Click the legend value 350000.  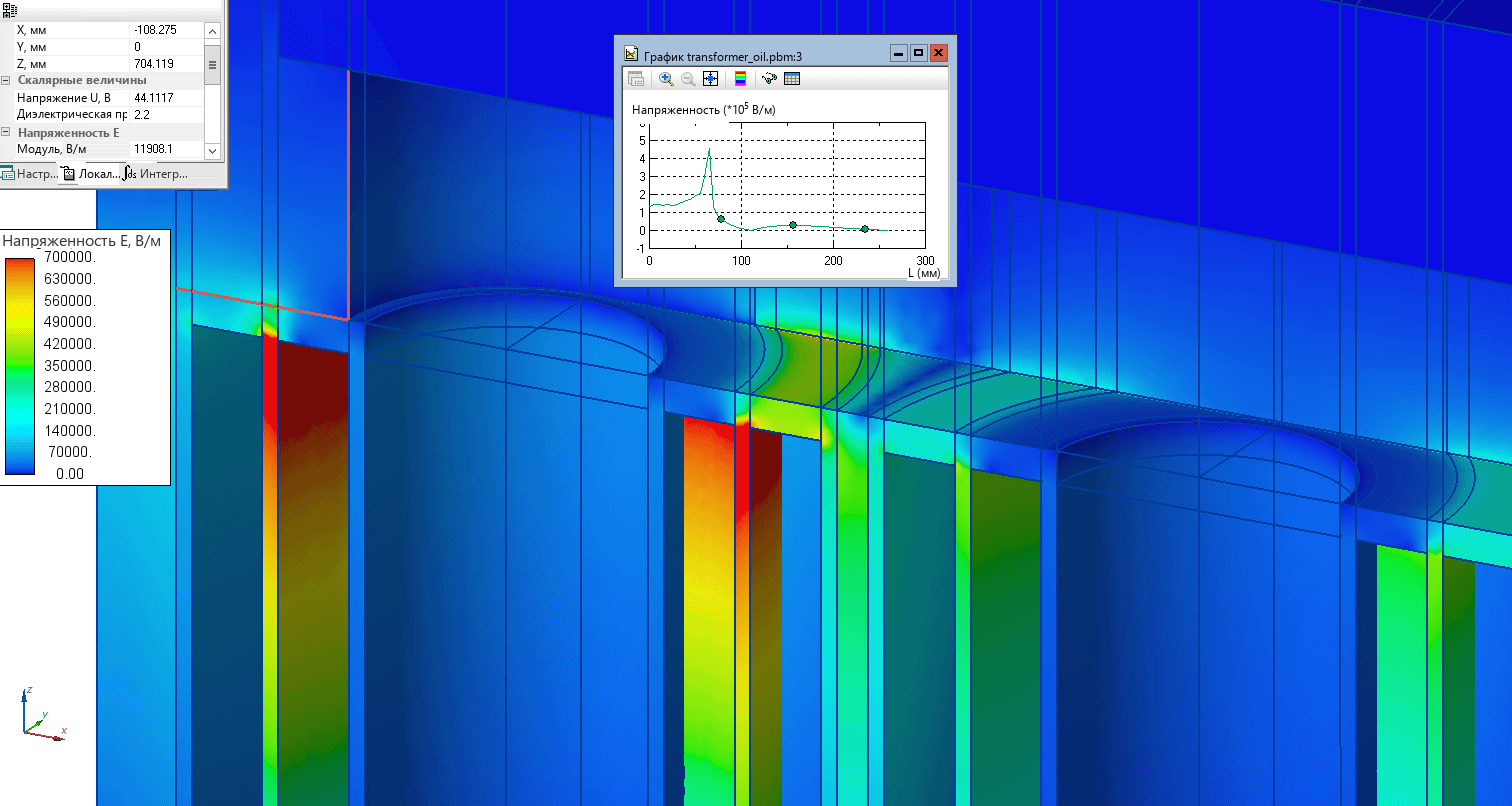tap(69, 366)
